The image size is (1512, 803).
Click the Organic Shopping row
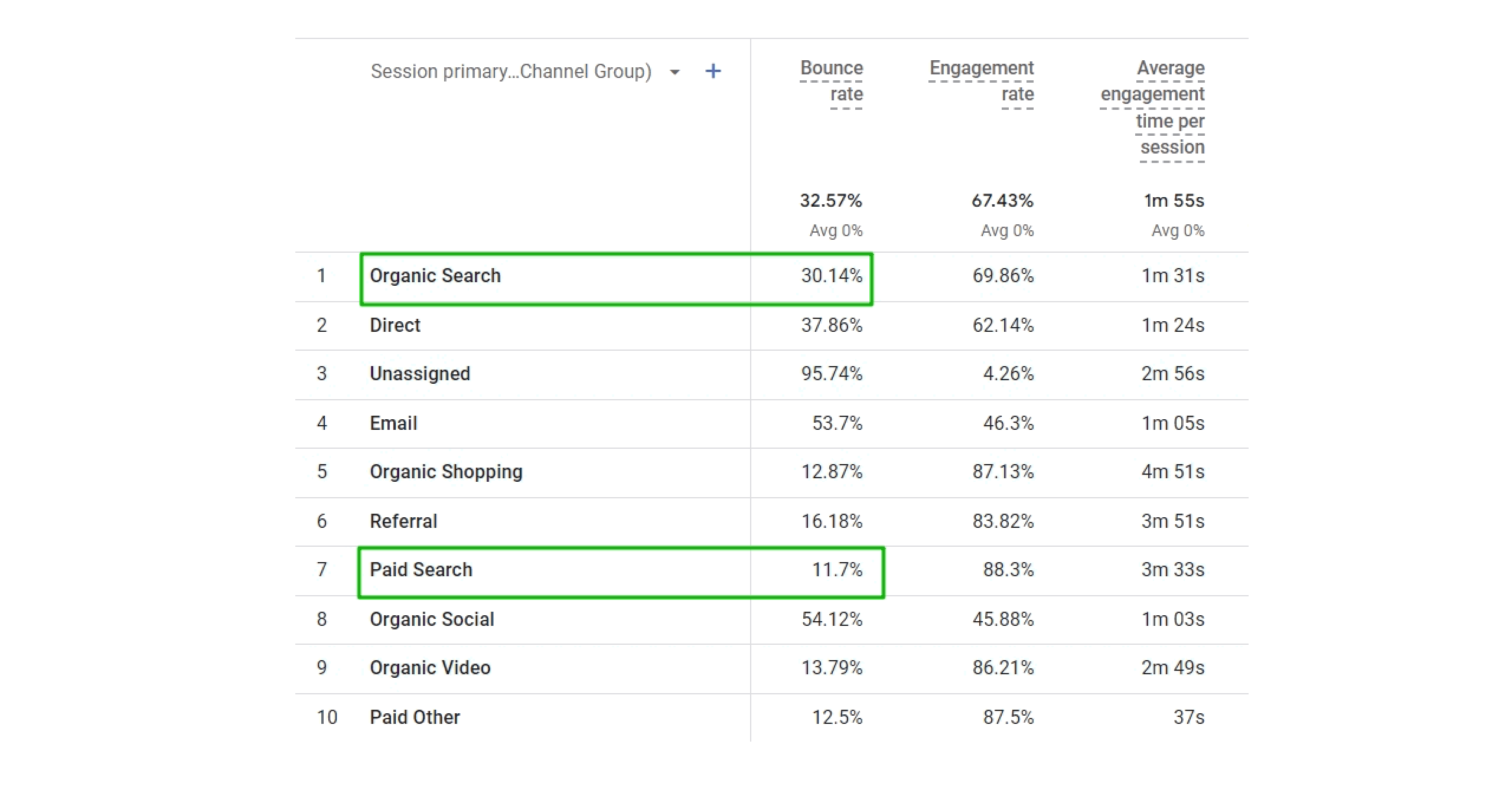pyautogui.click(x=446, y=472)
